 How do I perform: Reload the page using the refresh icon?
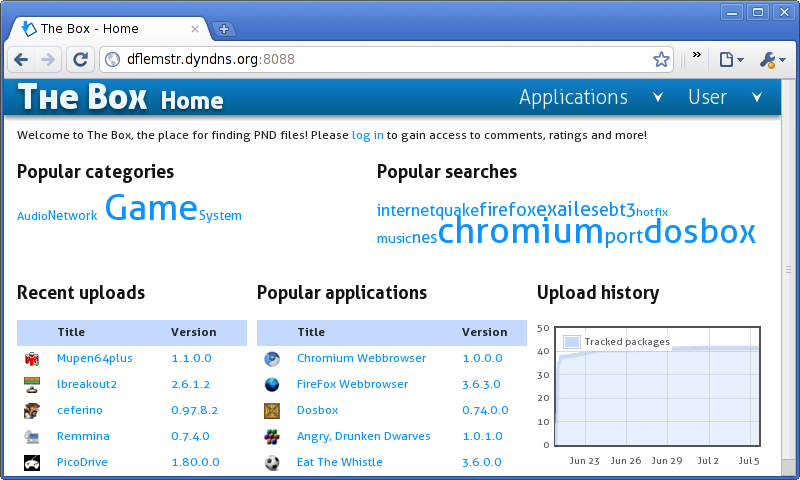pyautogui.click(x=80, y=60)
